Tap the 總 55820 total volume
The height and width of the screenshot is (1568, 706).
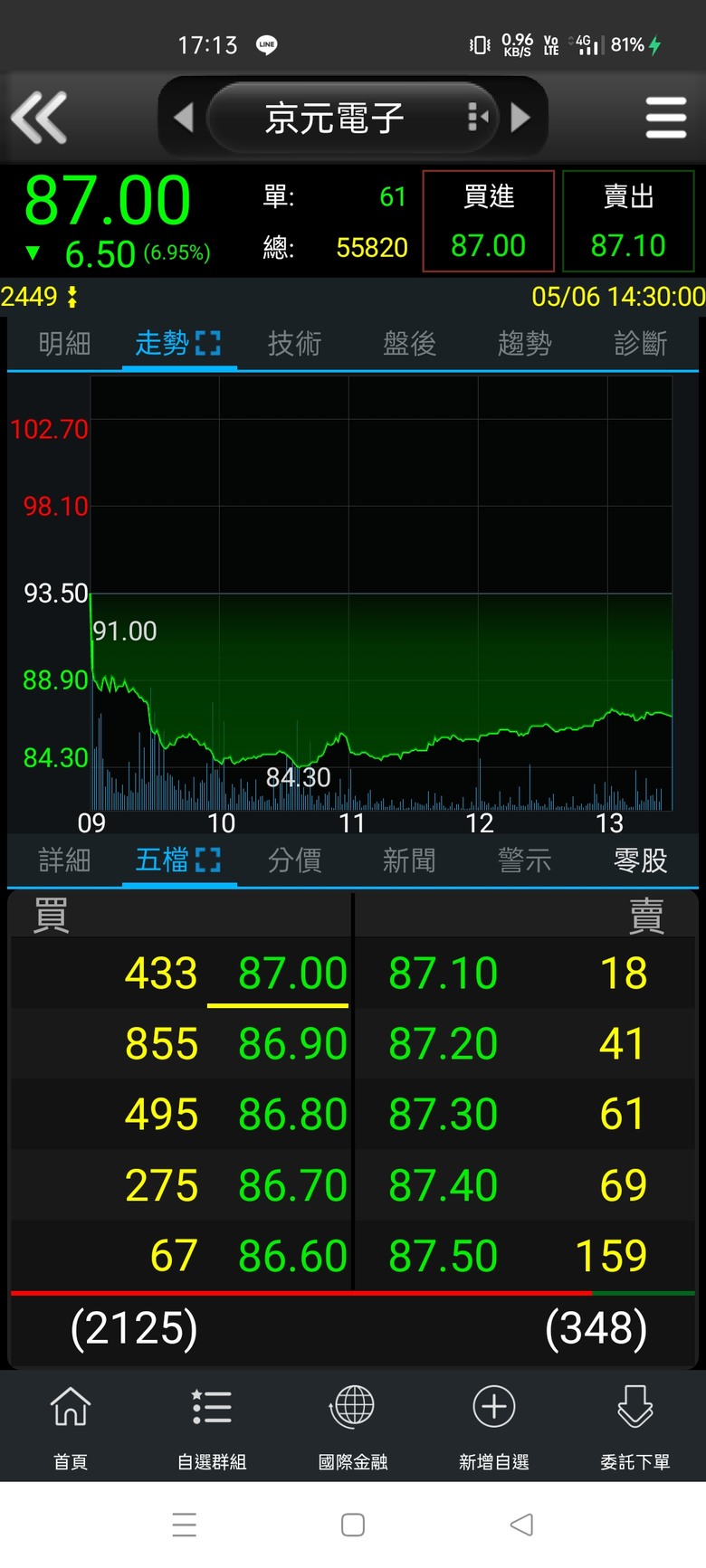335,247
